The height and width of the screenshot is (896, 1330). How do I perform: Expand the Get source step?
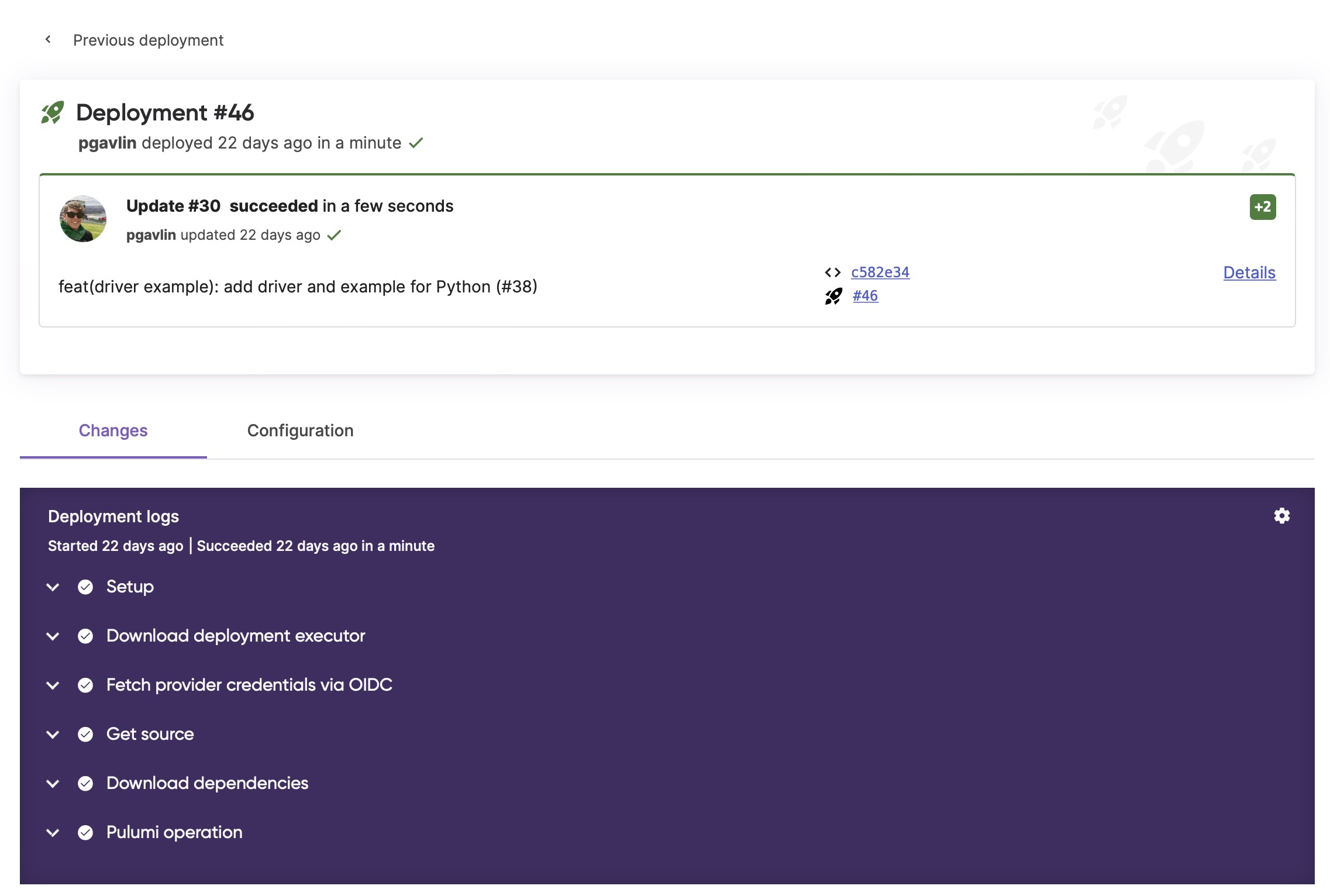point(53,735)
